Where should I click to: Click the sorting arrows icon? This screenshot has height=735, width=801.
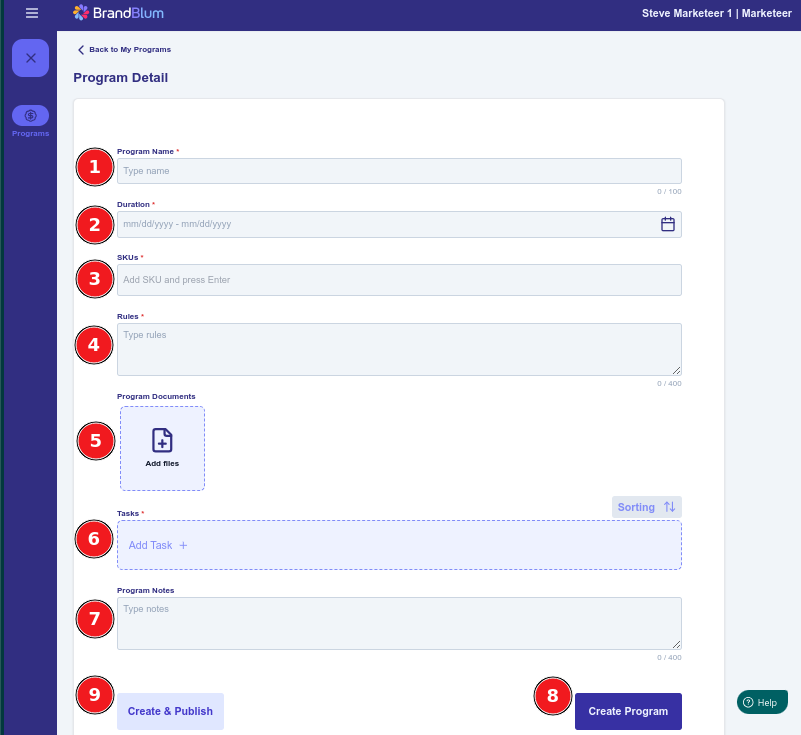[669, 507]
